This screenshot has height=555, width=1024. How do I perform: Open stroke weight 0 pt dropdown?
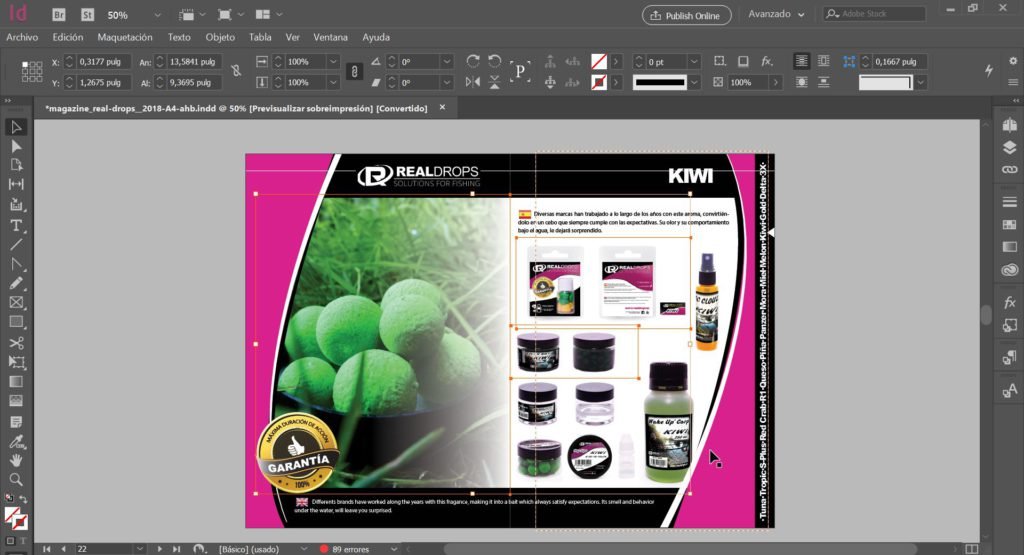pyautogui.click(x=694, y=61)
